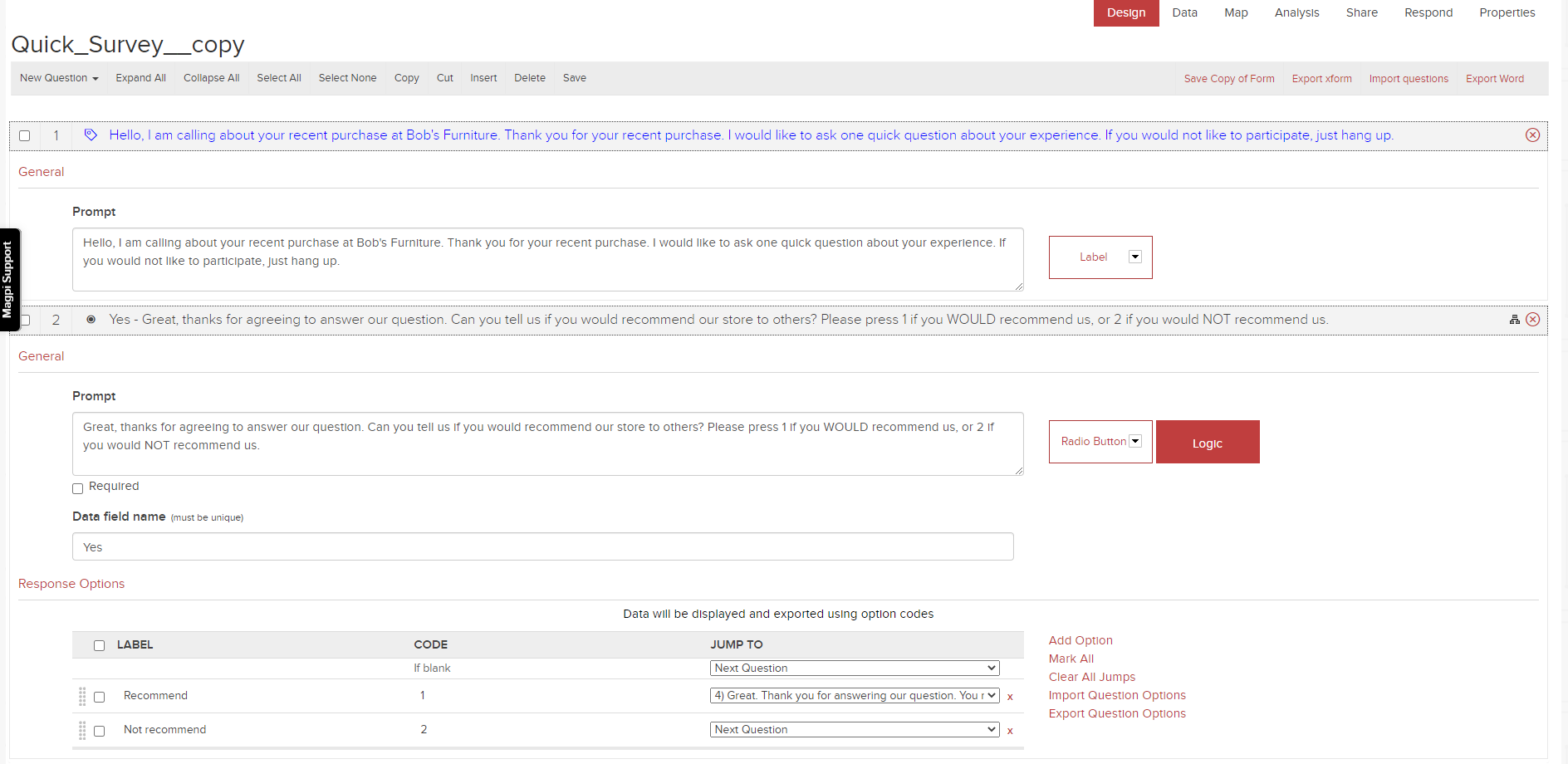This screenshot has height=764, width=1568.
Task: Remove the Recommend option via its red x
Action: (x=1010, y=697)
